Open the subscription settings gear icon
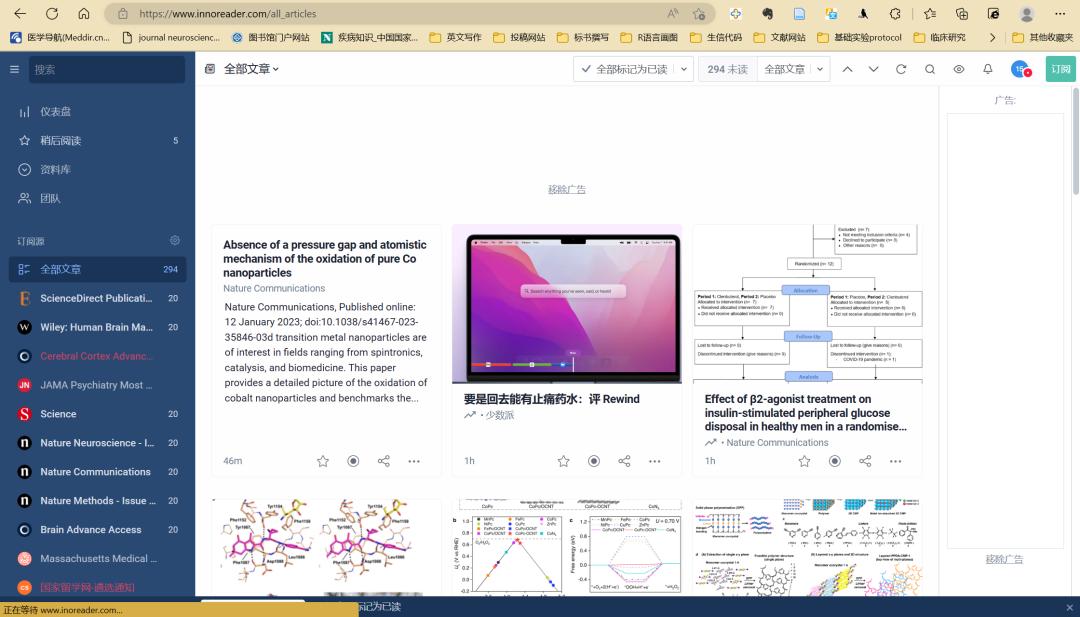Image resolution: width=1080 pixels, height=617 pixels. pyautogui.click(x=175, y=241)
